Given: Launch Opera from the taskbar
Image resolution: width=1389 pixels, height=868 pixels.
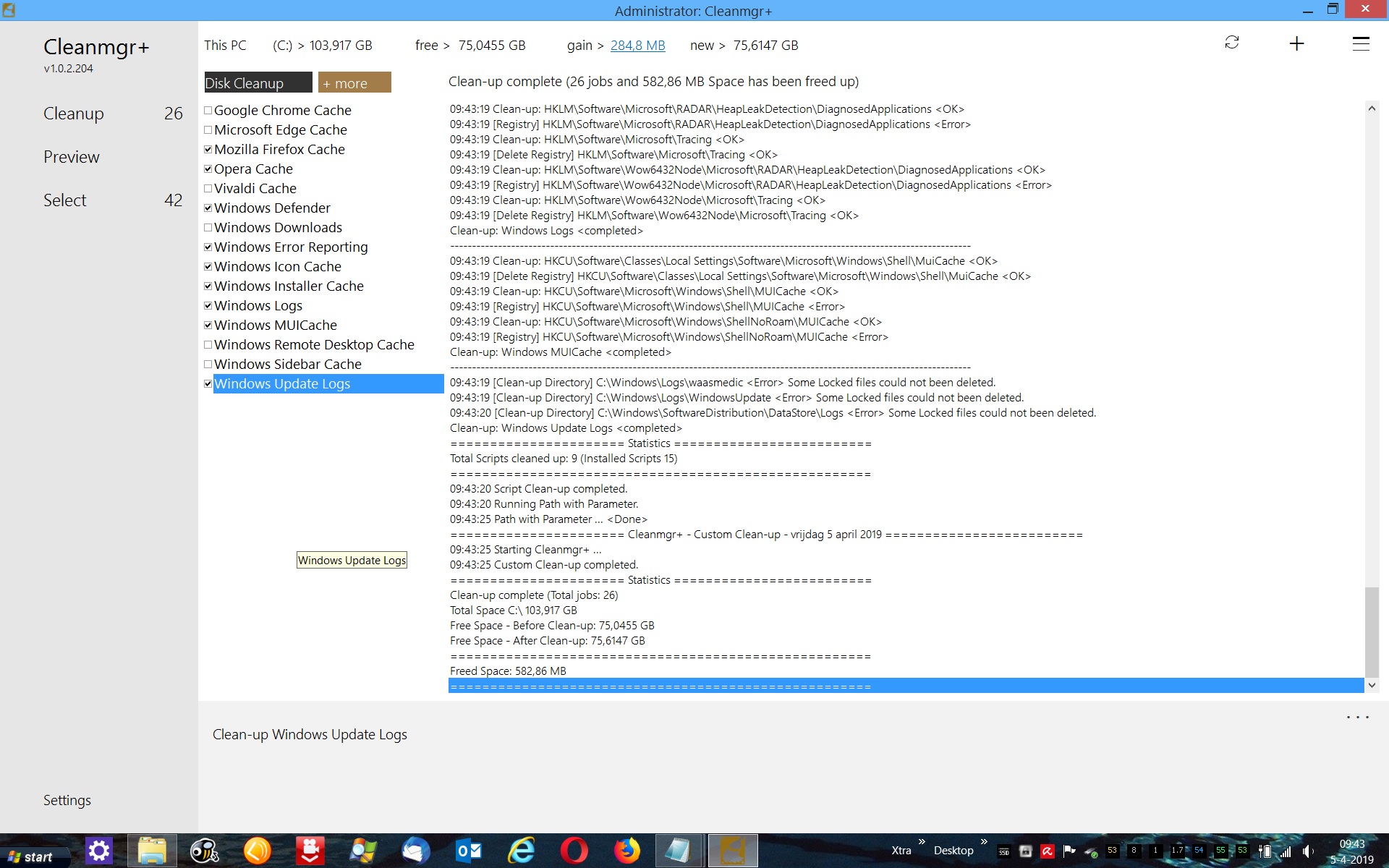Looking at the screenshot, I should (574, 851).
